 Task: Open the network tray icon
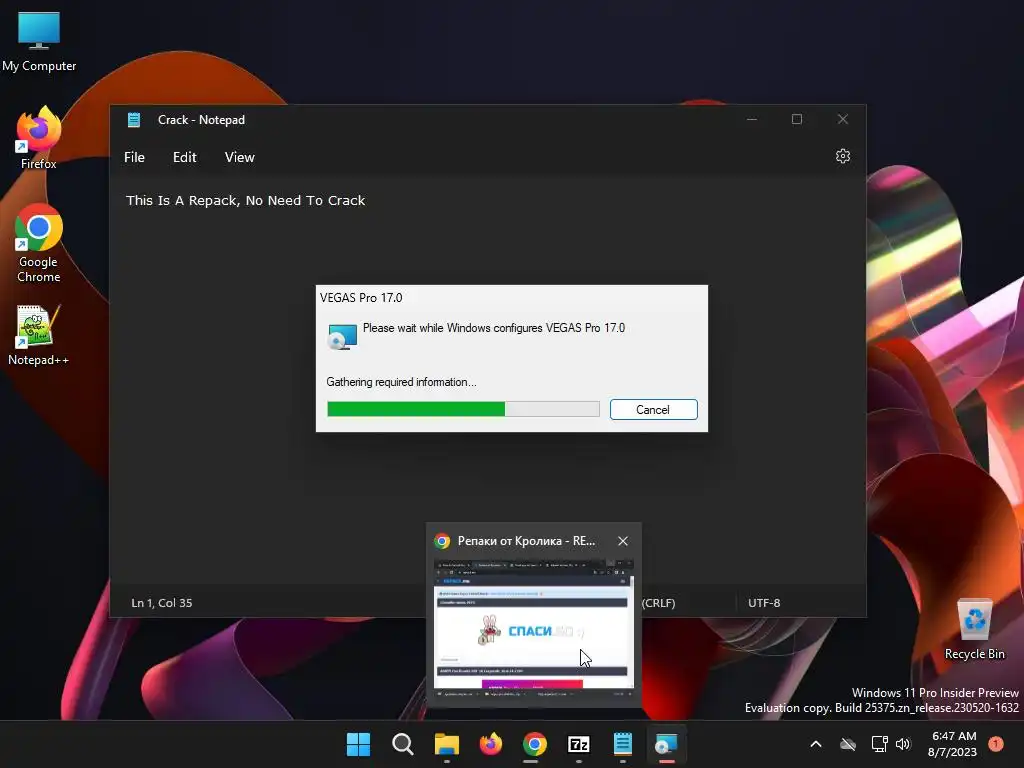pos(879,744)
